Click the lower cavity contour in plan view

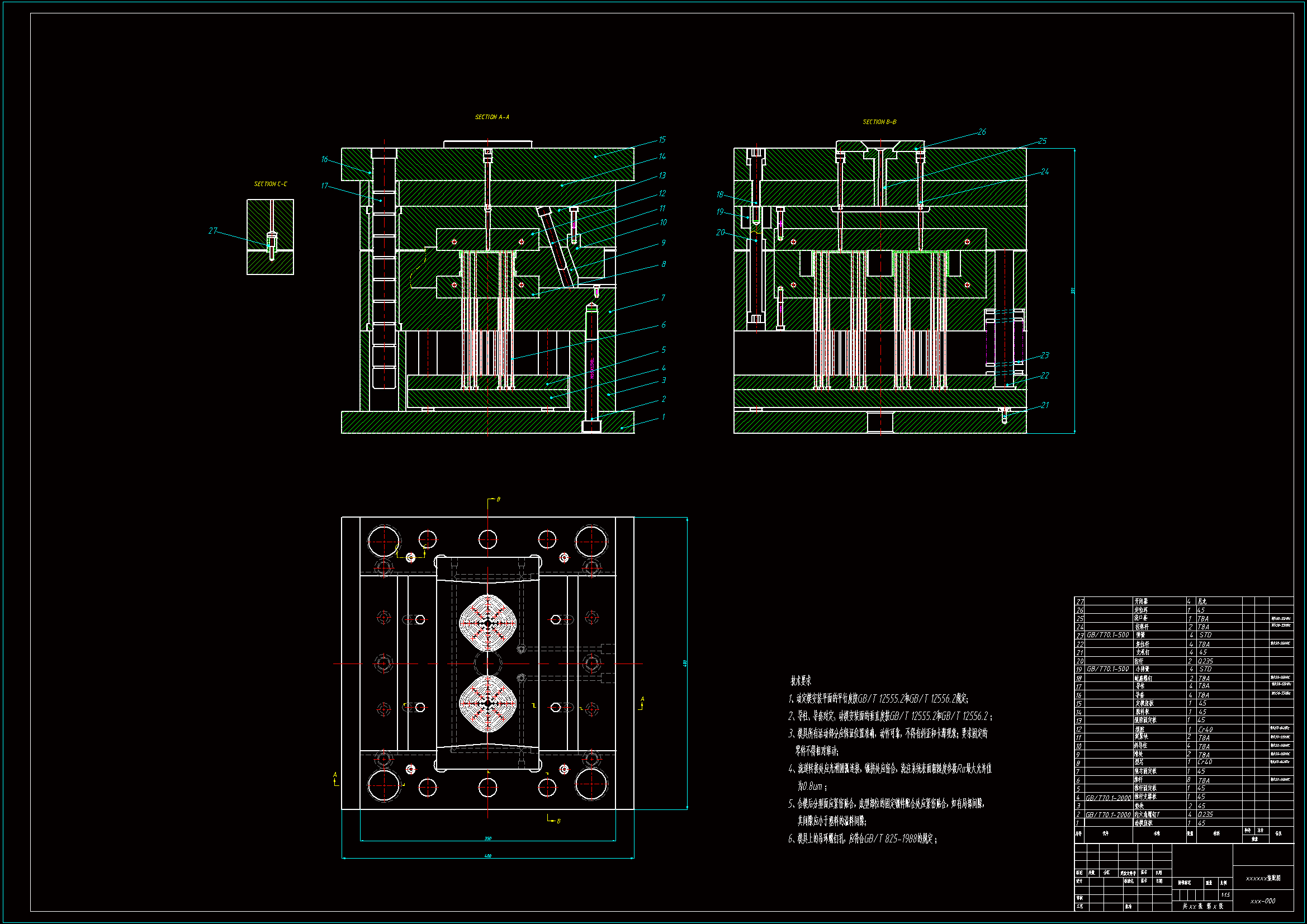coord(487,704)
